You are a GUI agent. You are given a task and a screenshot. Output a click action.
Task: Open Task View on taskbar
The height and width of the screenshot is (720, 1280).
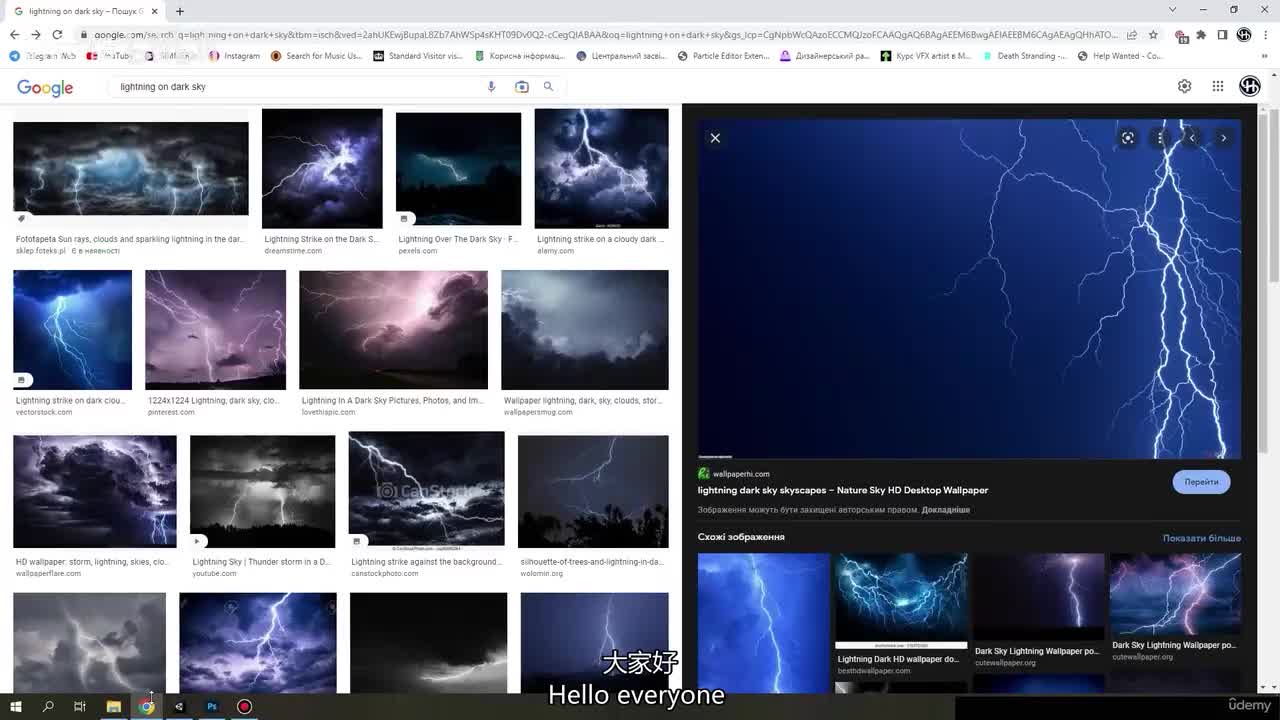click(x=80, y=707)
